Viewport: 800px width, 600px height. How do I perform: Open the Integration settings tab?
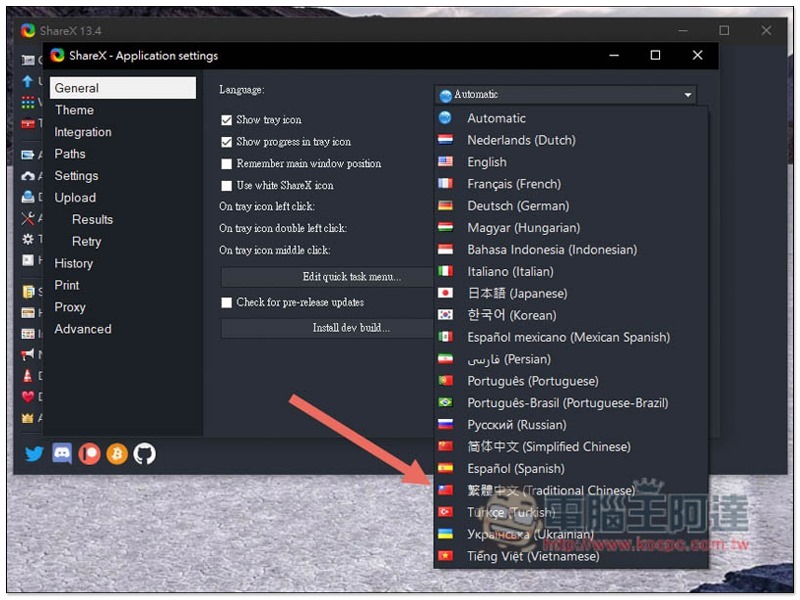coord(123,132)
